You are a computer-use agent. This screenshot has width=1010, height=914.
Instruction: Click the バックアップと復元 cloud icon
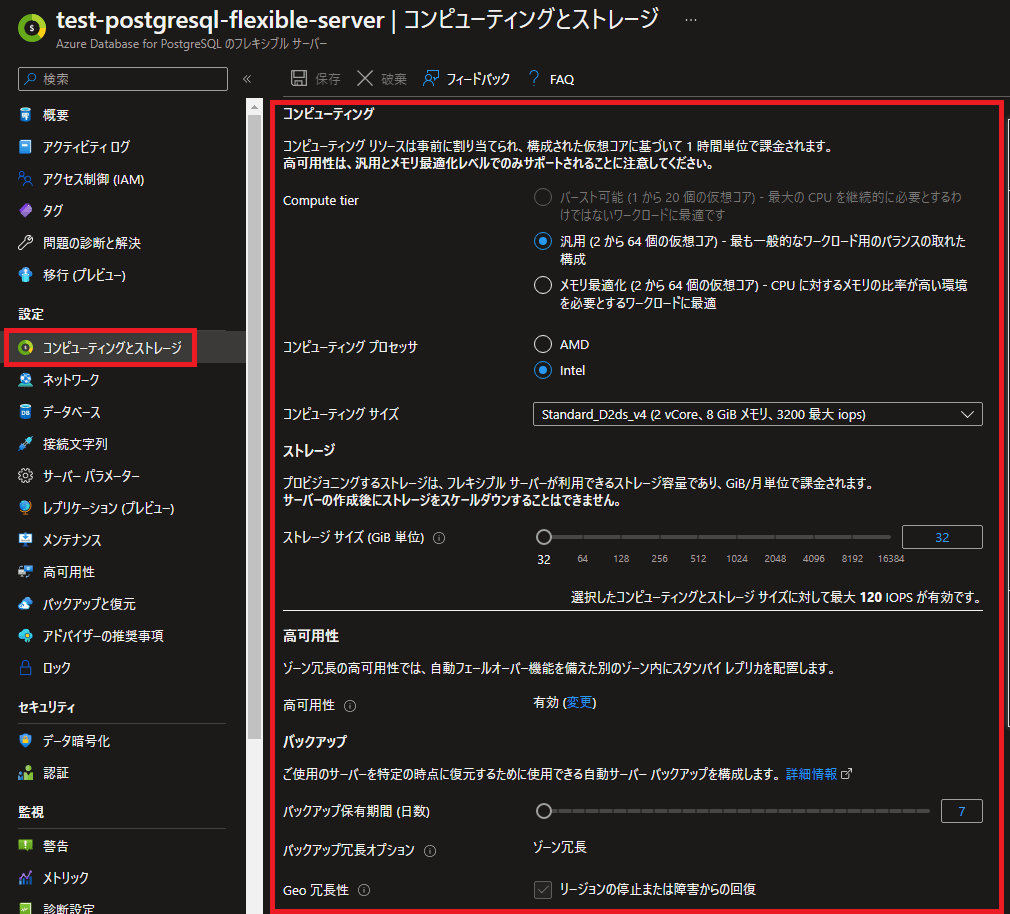pos(25,604)
